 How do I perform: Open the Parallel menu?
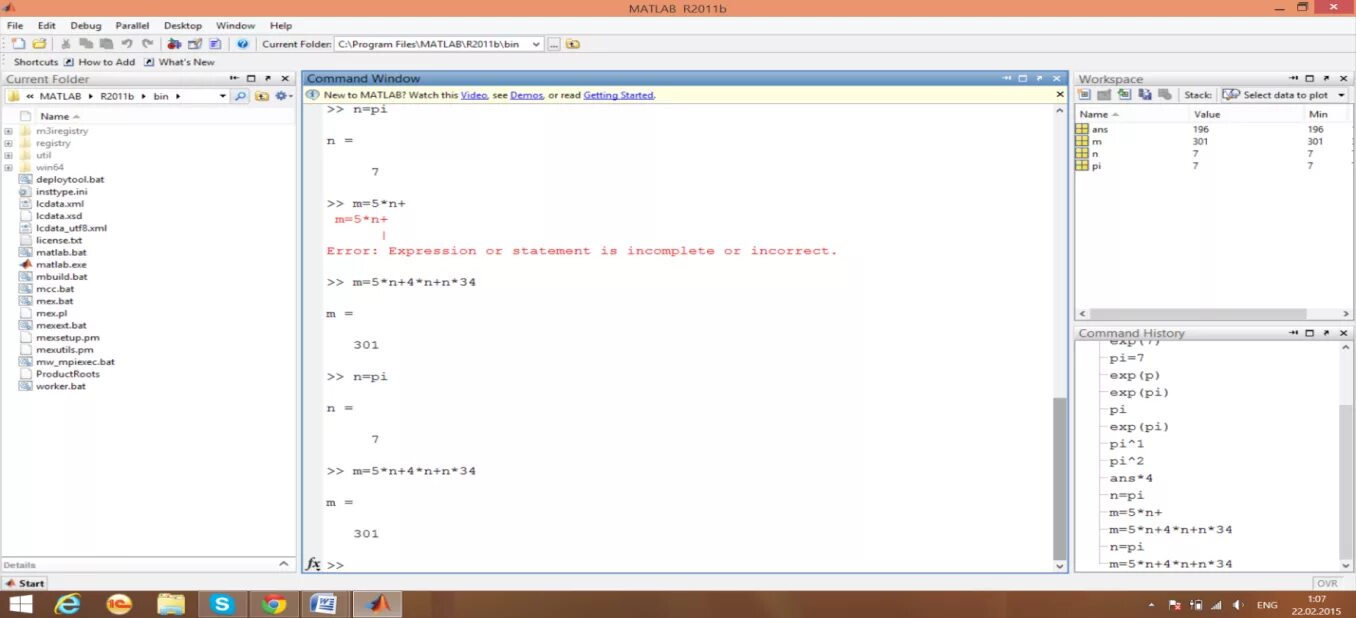point(132,25)
